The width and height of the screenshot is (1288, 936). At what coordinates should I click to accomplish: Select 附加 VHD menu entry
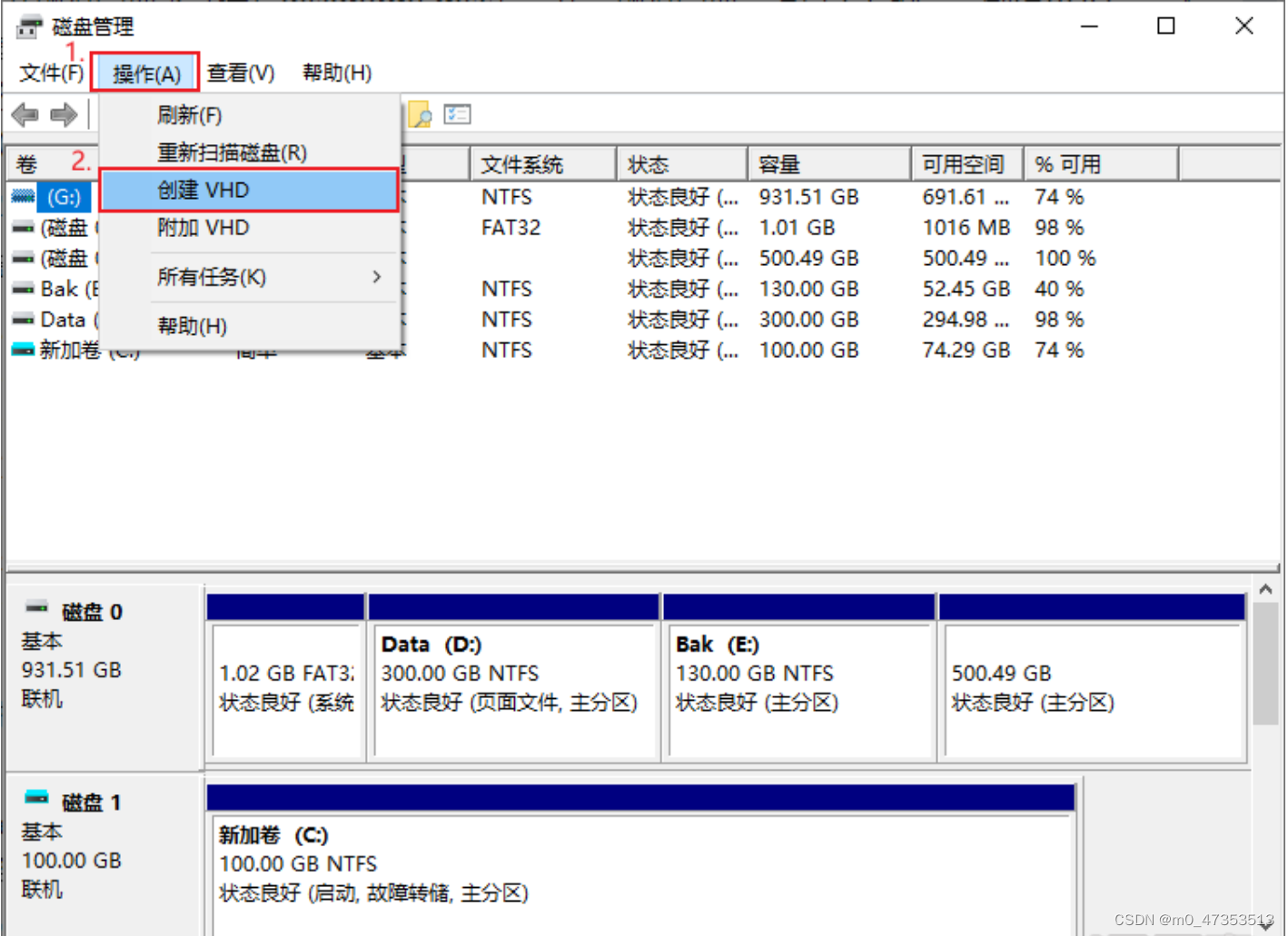[x=250, y=227]
